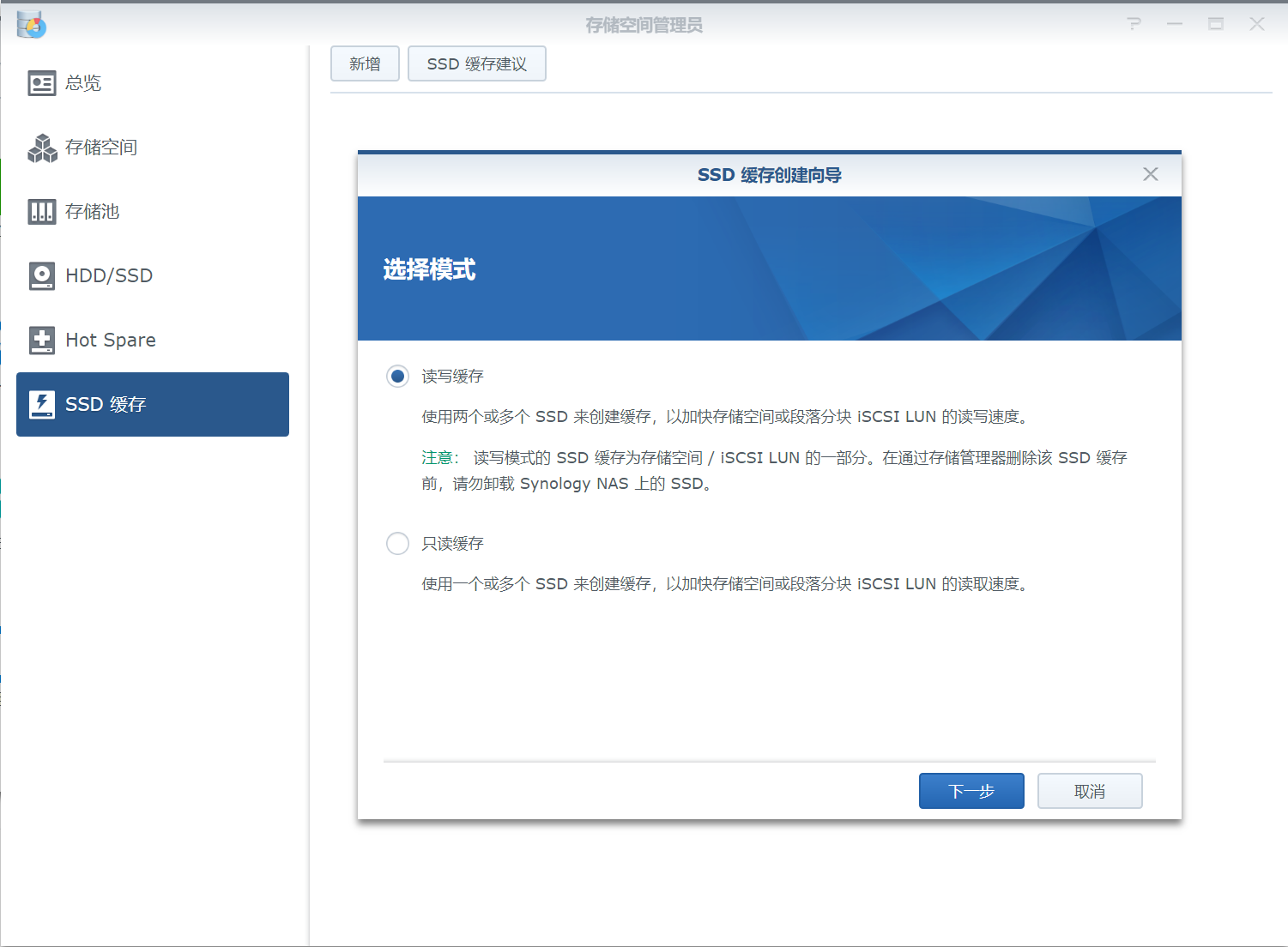This screenshot has height=947, width=1288.
Task: Click the 新增 button
Action: (365, 63)
